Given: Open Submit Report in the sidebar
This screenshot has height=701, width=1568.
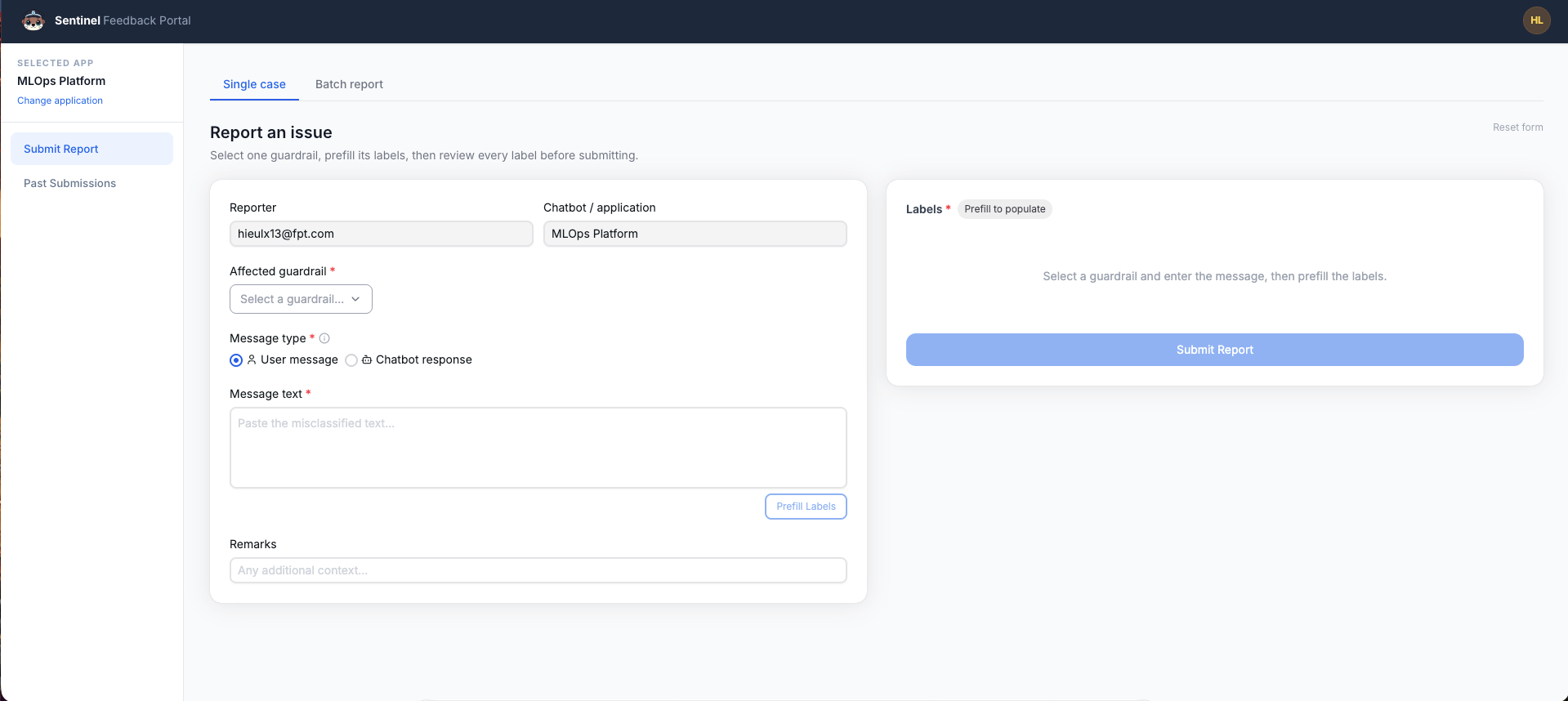Looking at the screenshot, I should (x=92, y=149).
